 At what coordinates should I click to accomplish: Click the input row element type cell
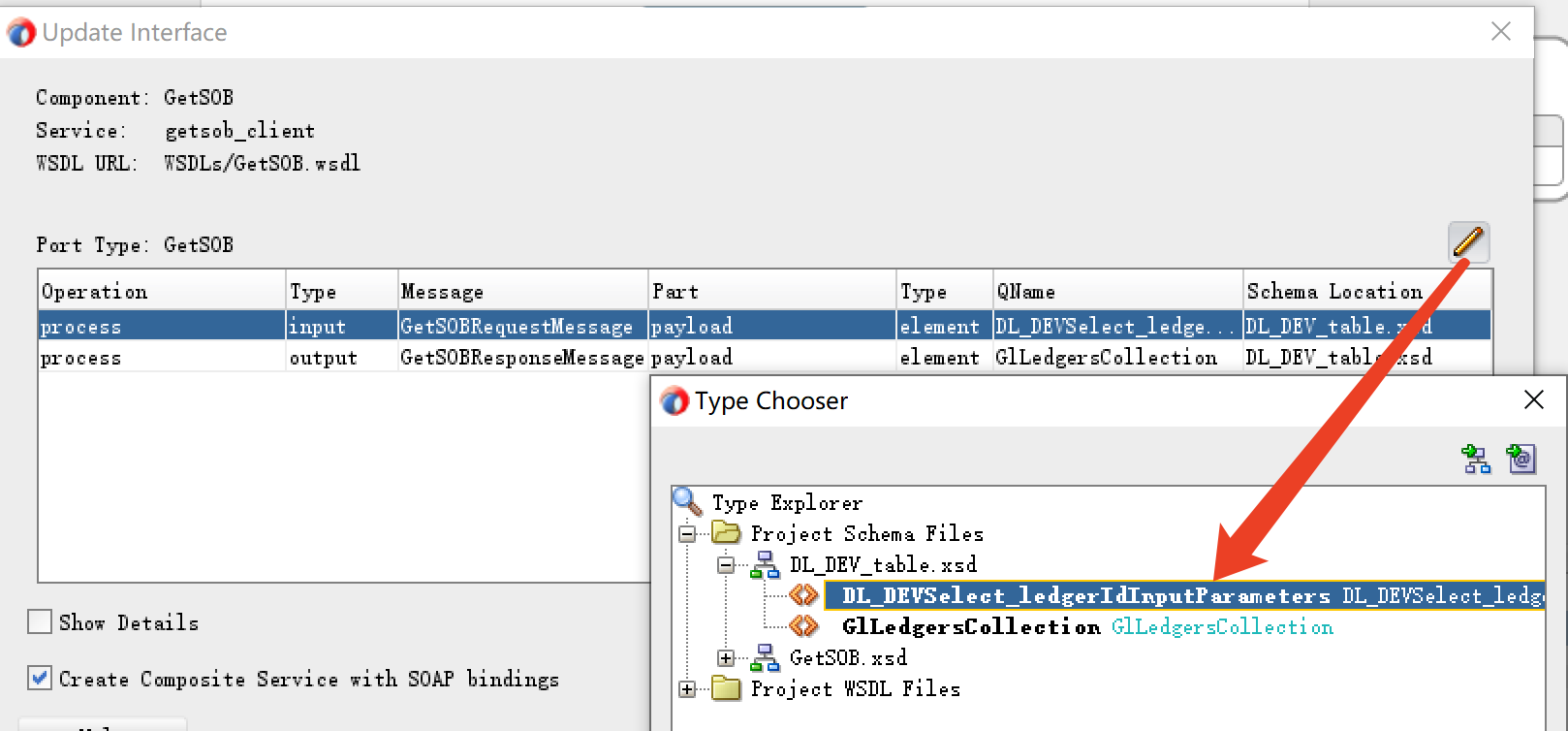point(945,326)
